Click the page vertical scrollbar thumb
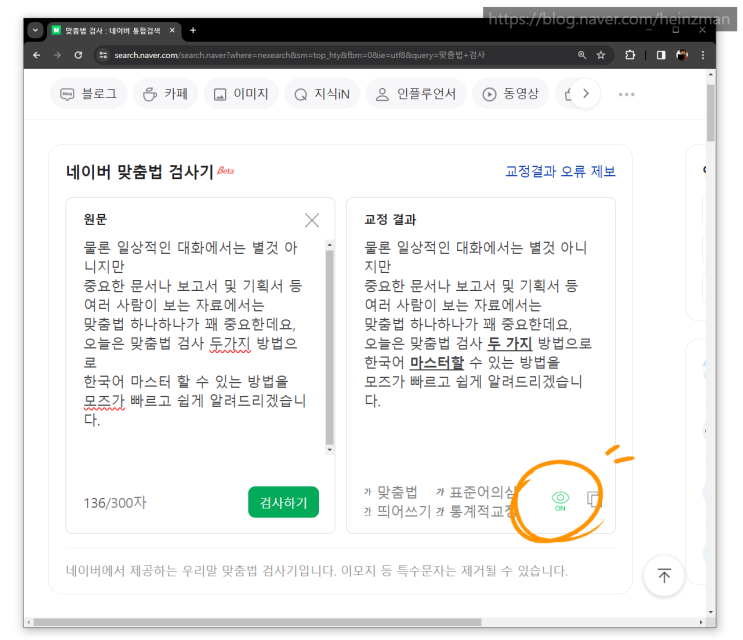This screenshot has width=743, height=640. [710, 113]
